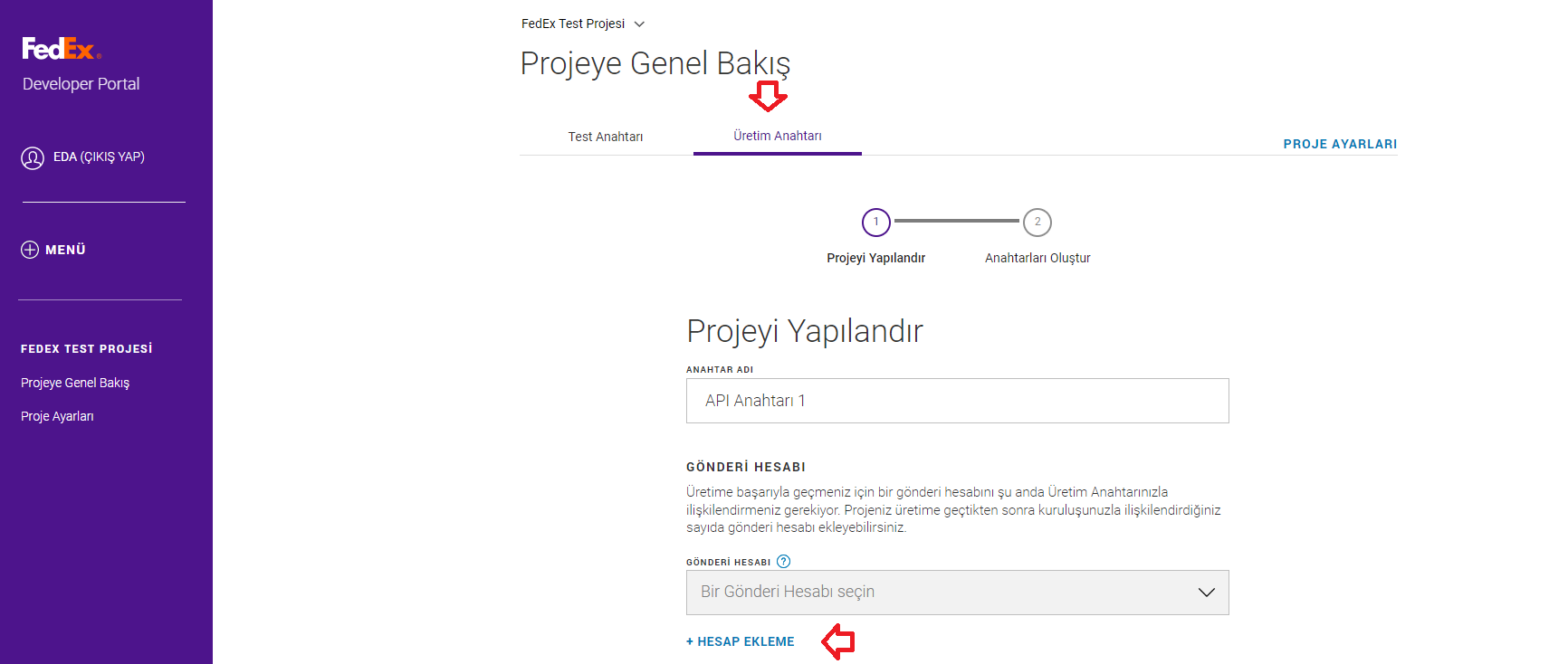
Task: Select the Üretim Anahtarı tab
Action: click(778, 136)
